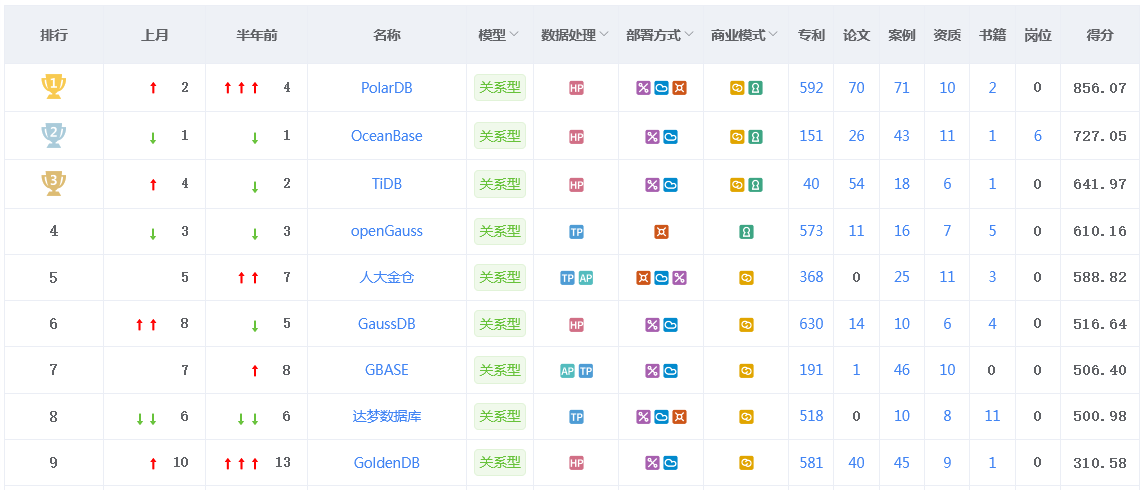The image size is (1144, 490).
Task: Click the 关系型 tag in the openGauss row
Action: [x=500, y=231]
